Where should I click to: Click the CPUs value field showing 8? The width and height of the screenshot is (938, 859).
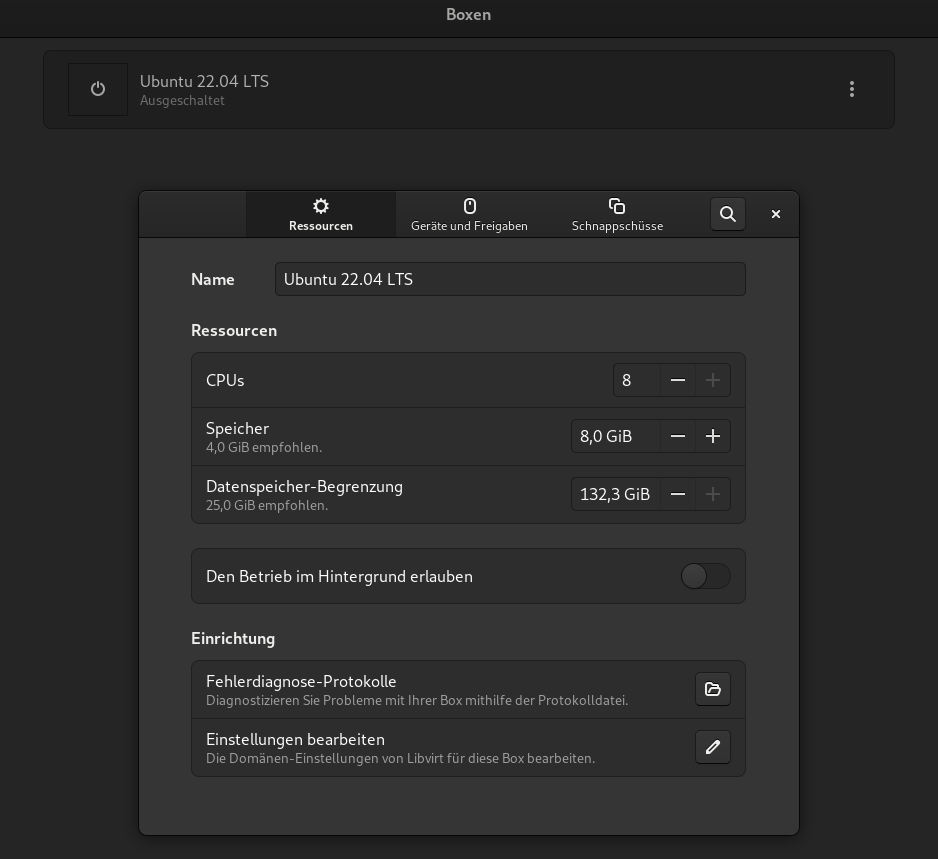636,380
